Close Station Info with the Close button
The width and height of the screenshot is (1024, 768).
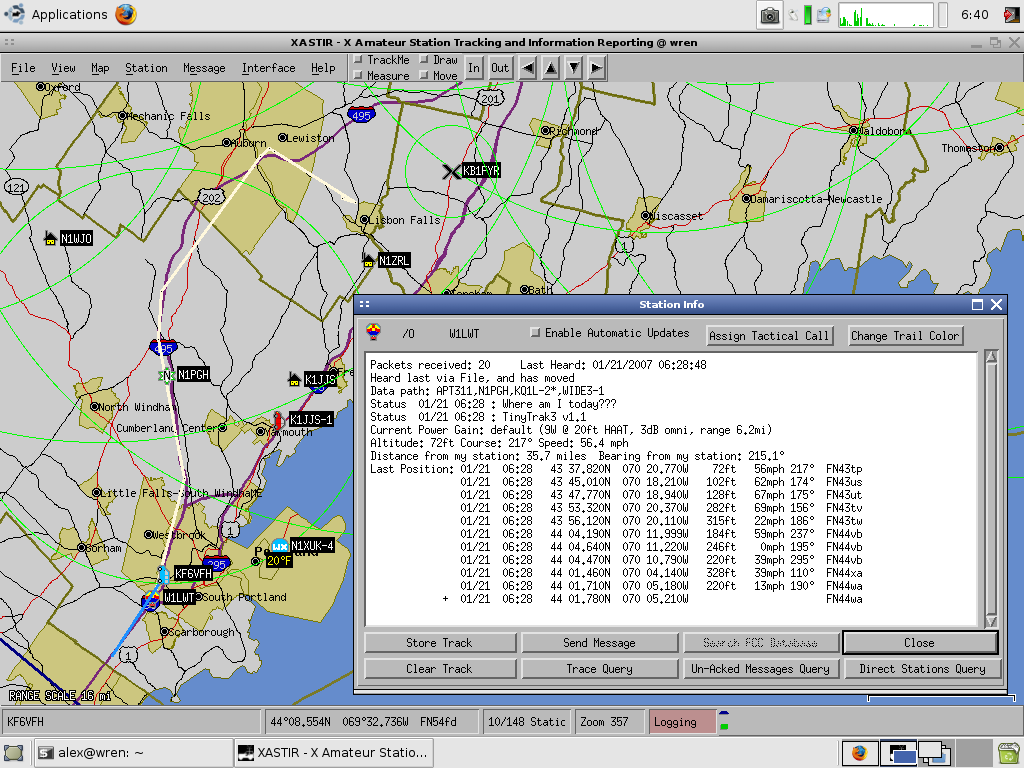click(x=920, y=643)
